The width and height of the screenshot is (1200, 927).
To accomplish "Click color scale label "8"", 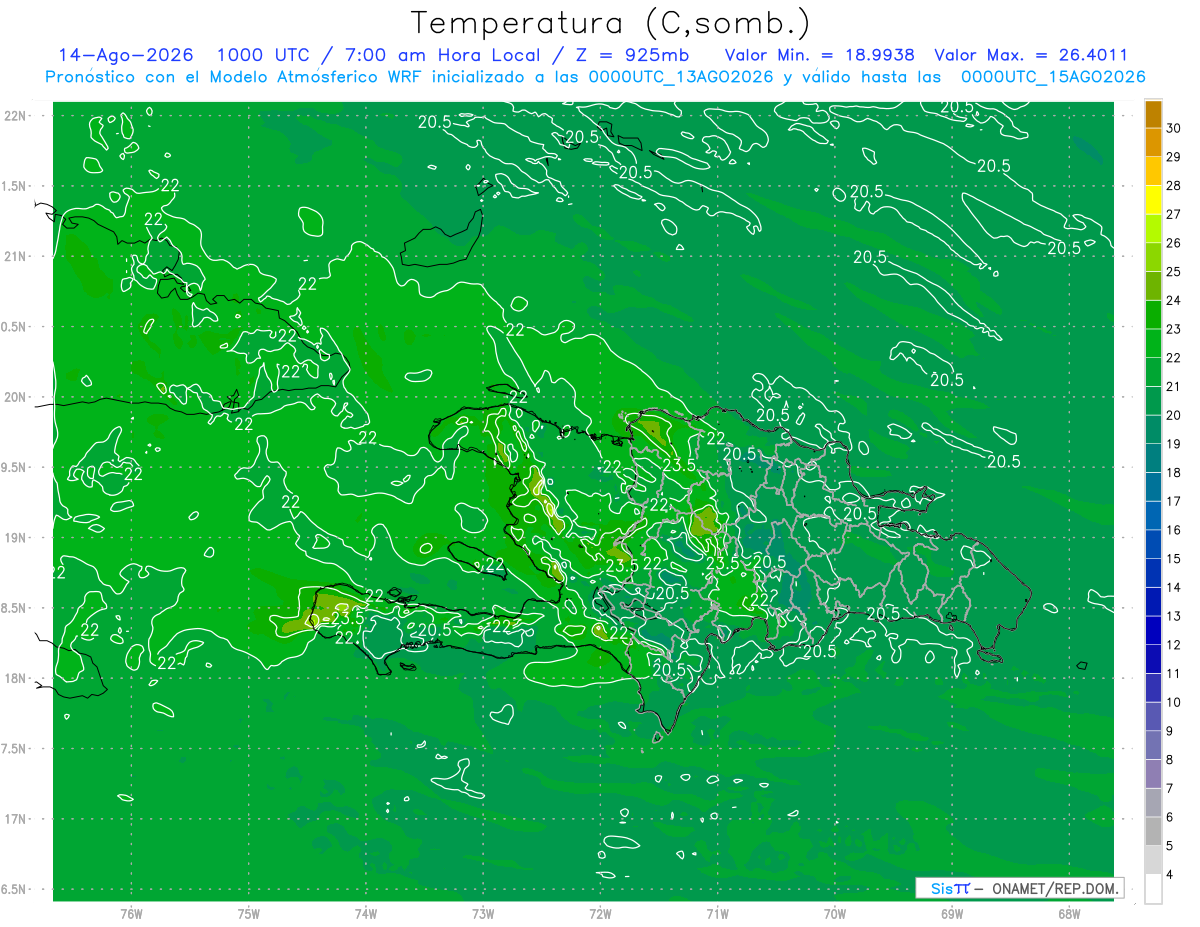I will (1171, 760).
